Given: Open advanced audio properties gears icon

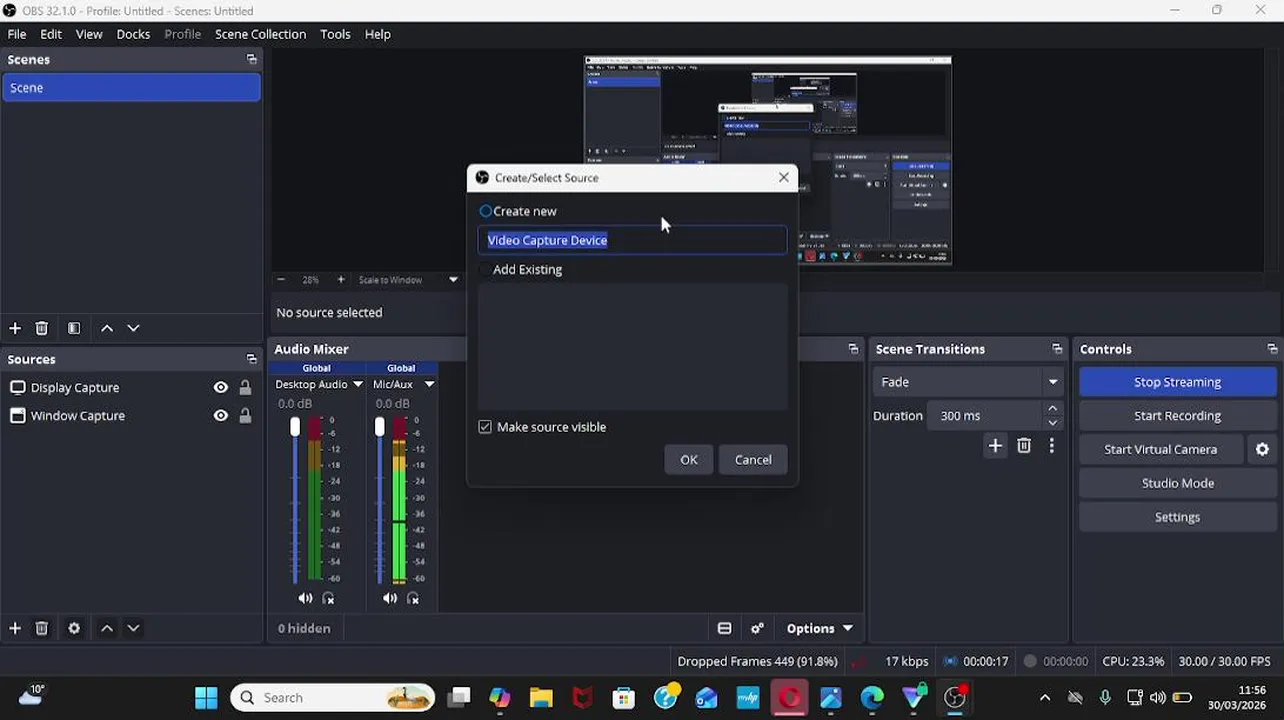Looking at the screenshot, I should pos(757,628).
